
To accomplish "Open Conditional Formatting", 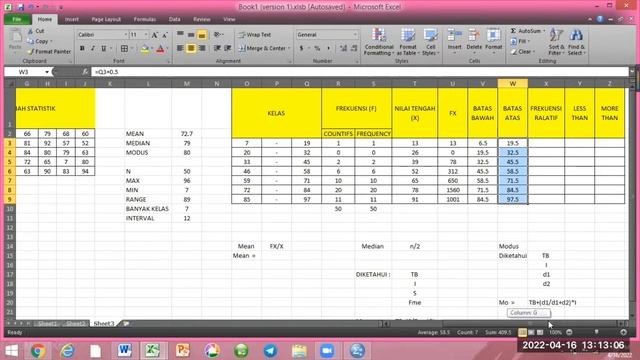I will [x=379, y=42].
